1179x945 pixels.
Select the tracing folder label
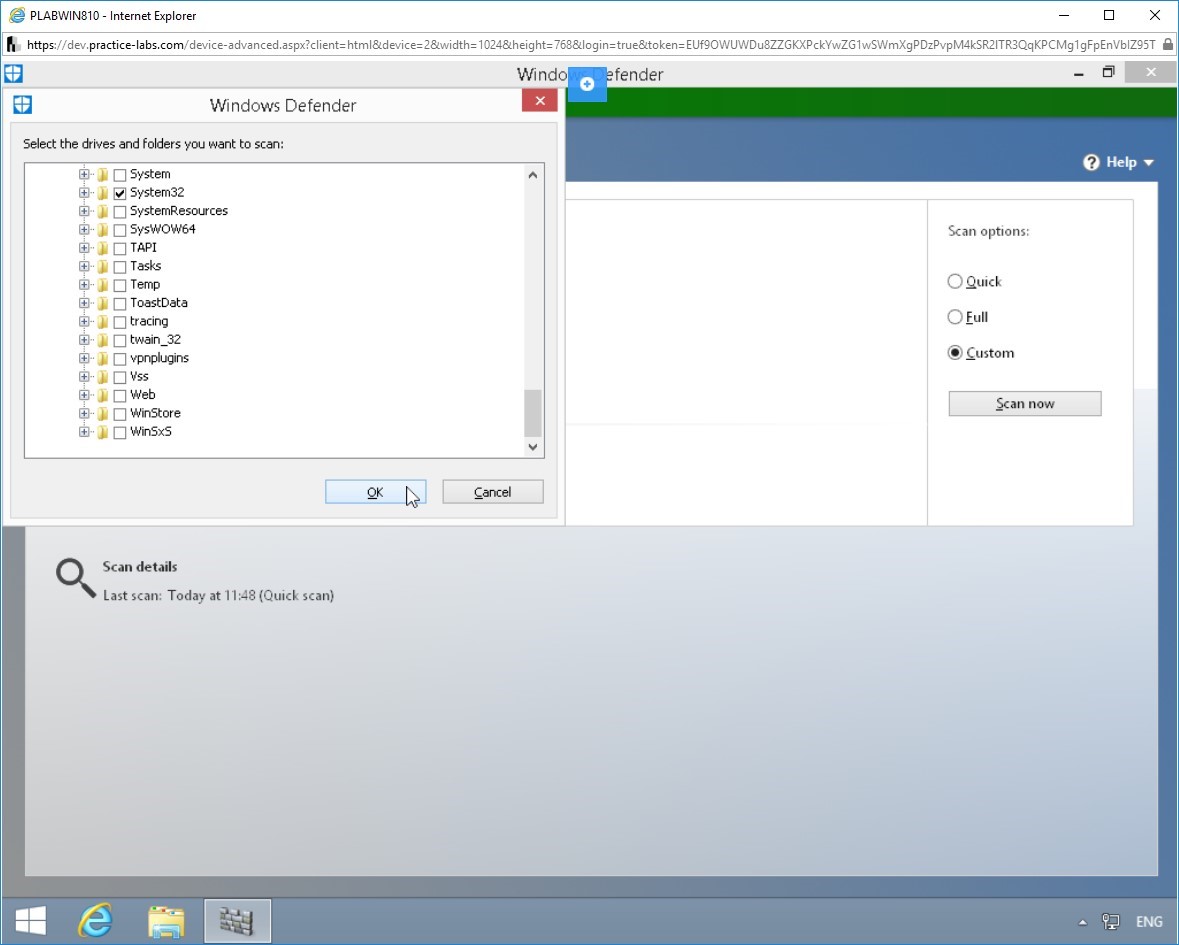[x=149, y=322]
